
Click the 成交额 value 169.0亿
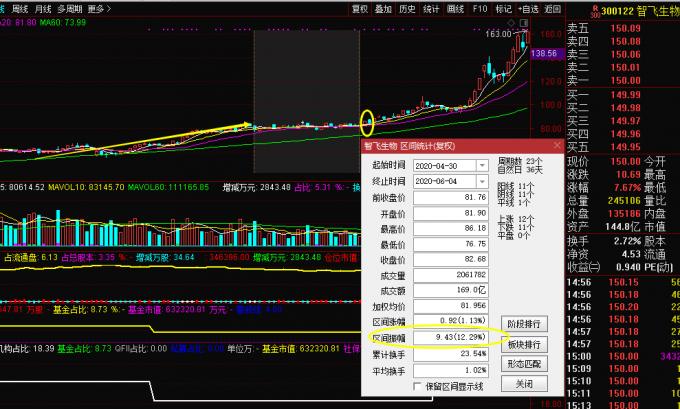pyautogui.click(x=451, y=290)
